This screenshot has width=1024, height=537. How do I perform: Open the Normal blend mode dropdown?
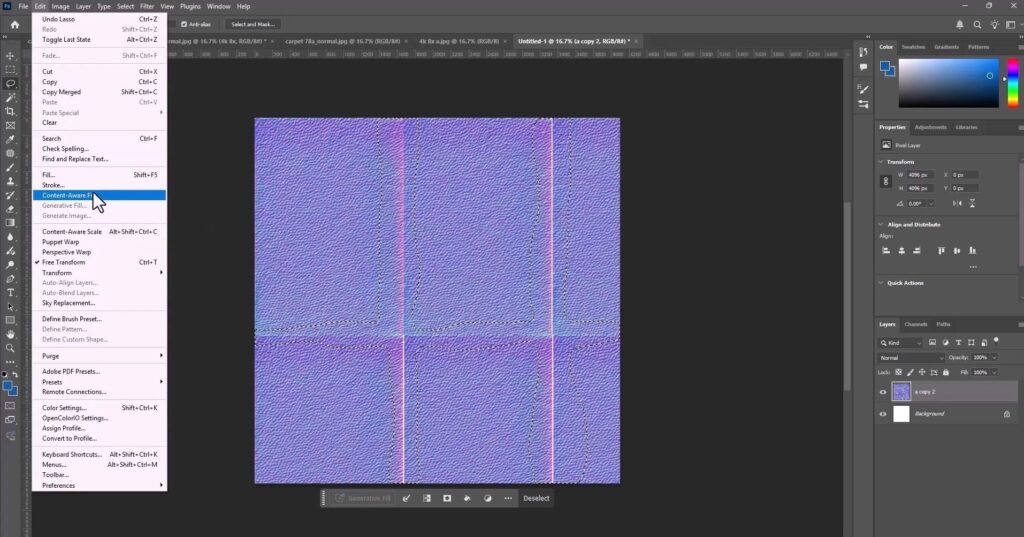[x=911, y=358]
